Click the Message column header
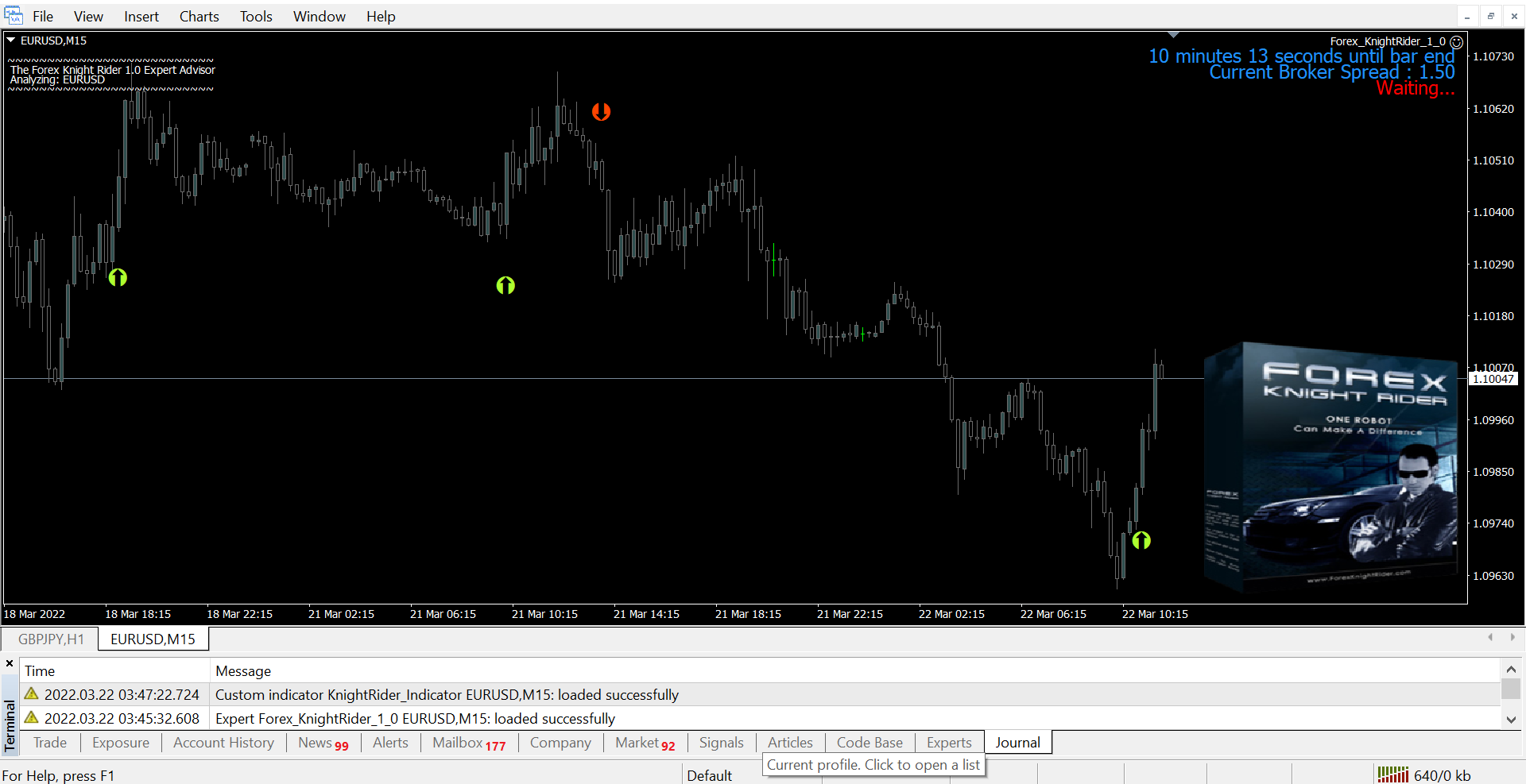 (854, 671)
